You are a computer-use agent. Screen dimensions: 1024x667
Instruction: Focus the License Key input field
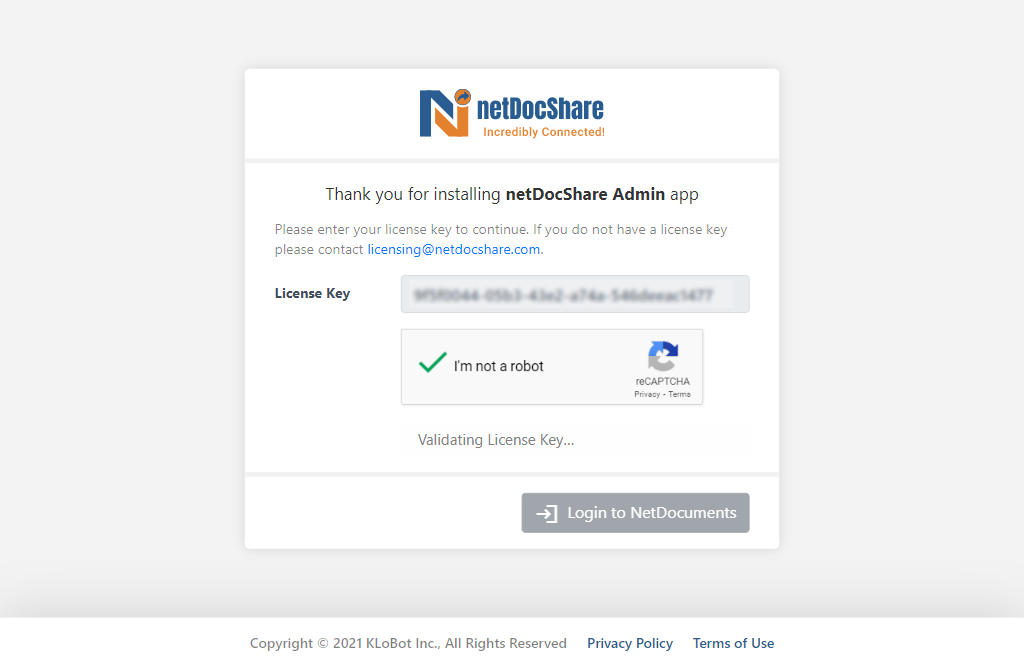click(x=575, y=294)
